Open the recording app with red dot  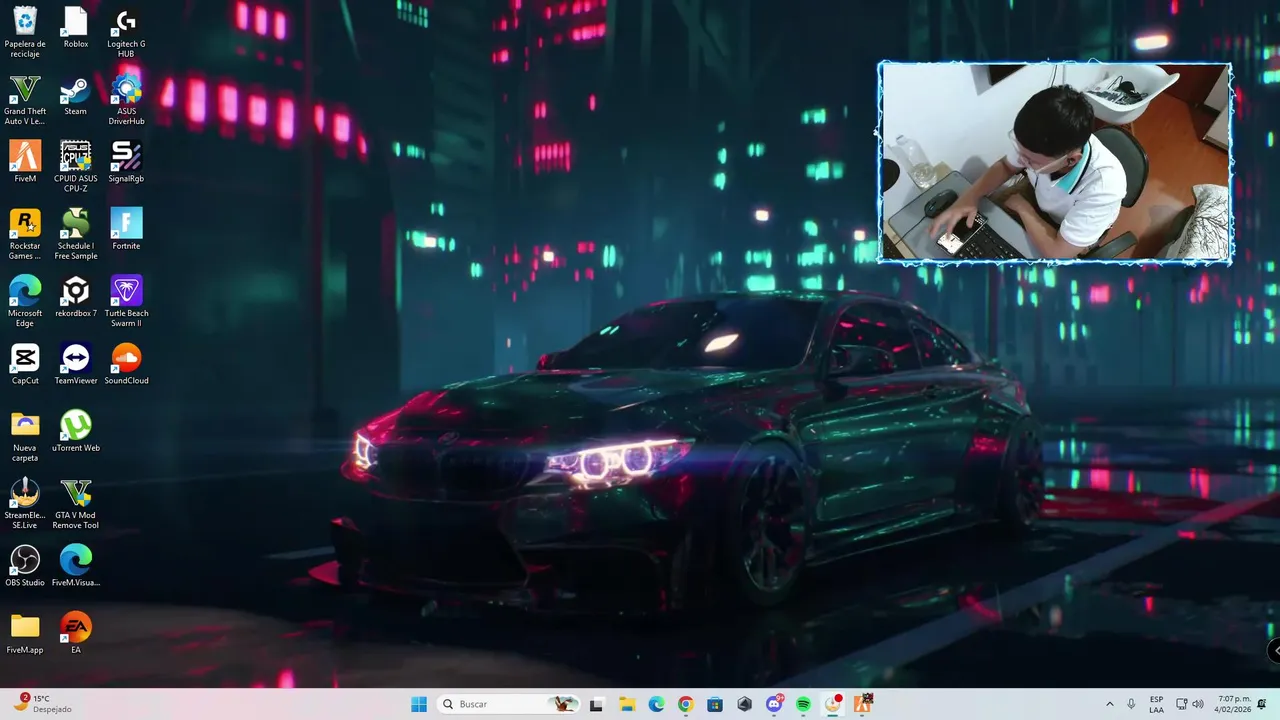[833, 704]
